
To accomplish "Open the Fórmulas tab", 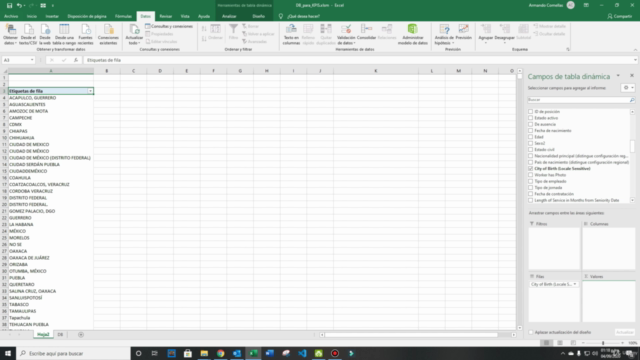I will [123, 16].
